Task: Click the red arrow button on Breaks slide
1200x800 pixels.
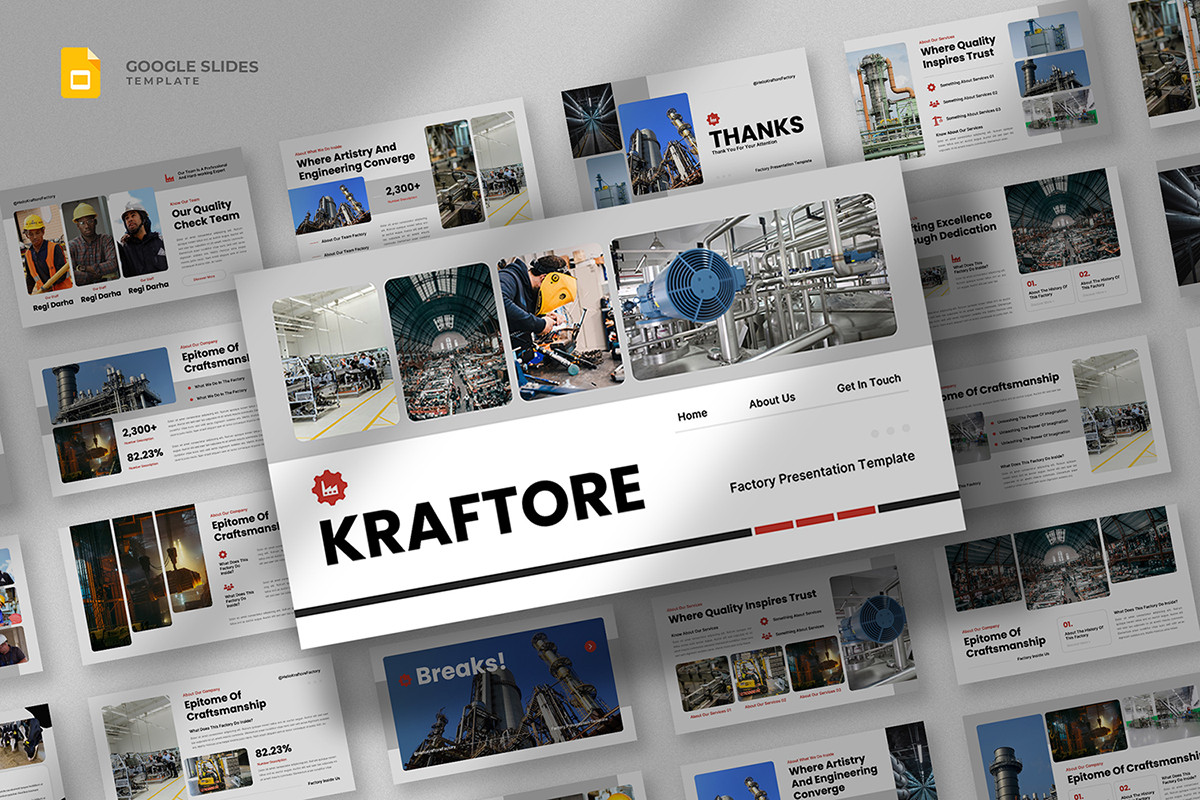Action: click(x=590, y=647)
